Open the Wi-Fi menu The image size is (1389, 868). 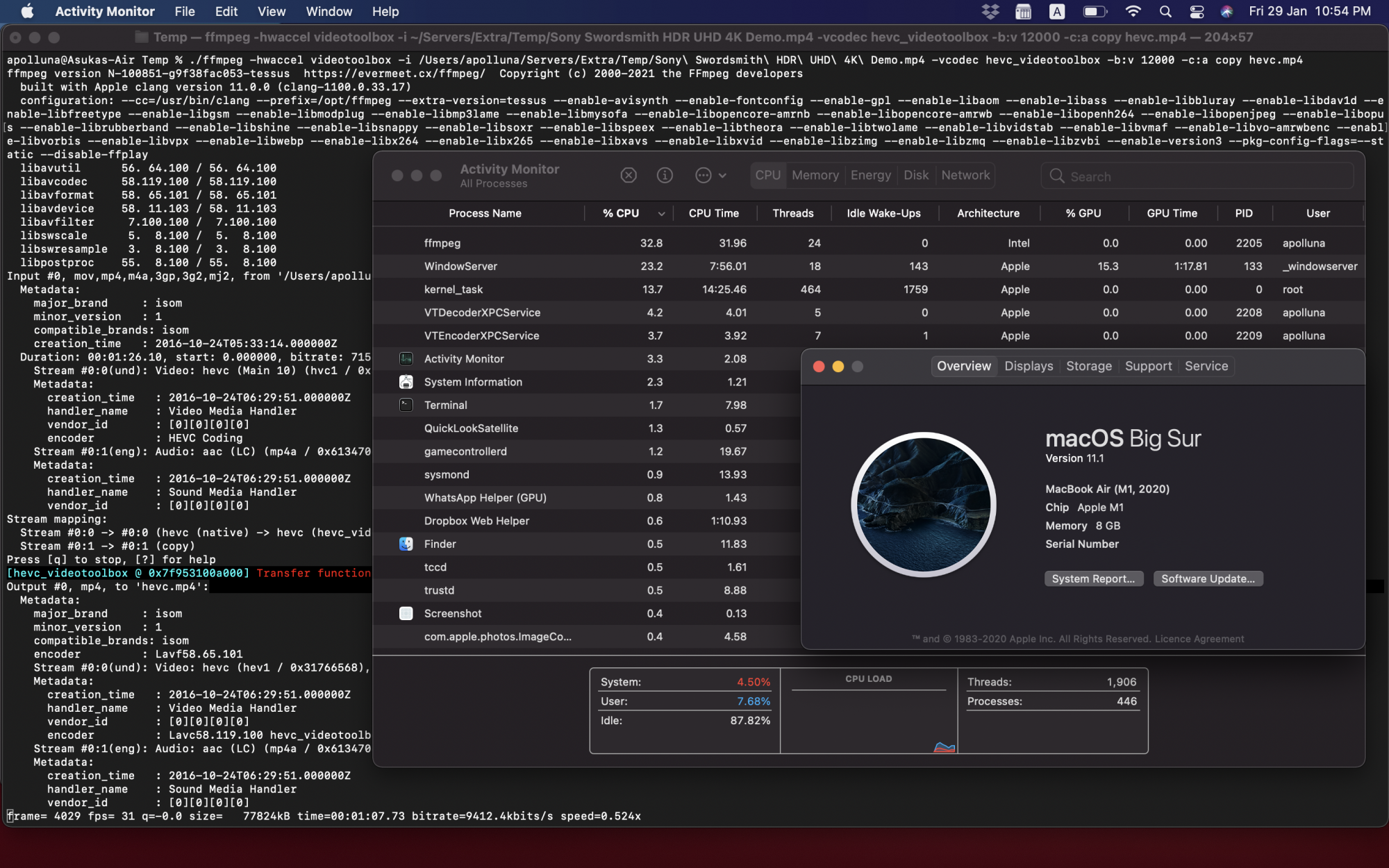click(1133, 11)
